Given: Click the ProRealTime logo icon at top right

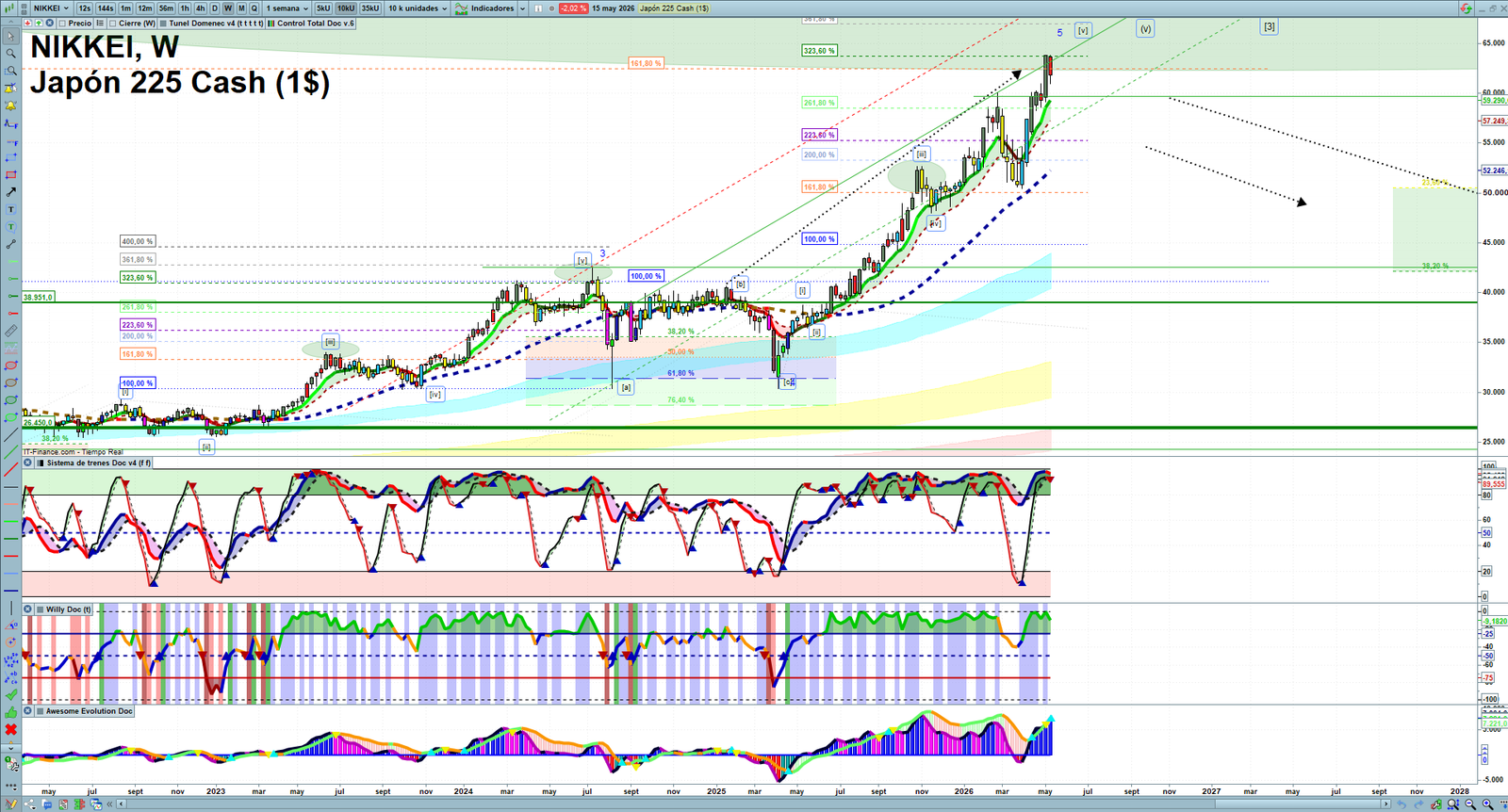Looking at the screenshot, I should (x=1466, y=8).
